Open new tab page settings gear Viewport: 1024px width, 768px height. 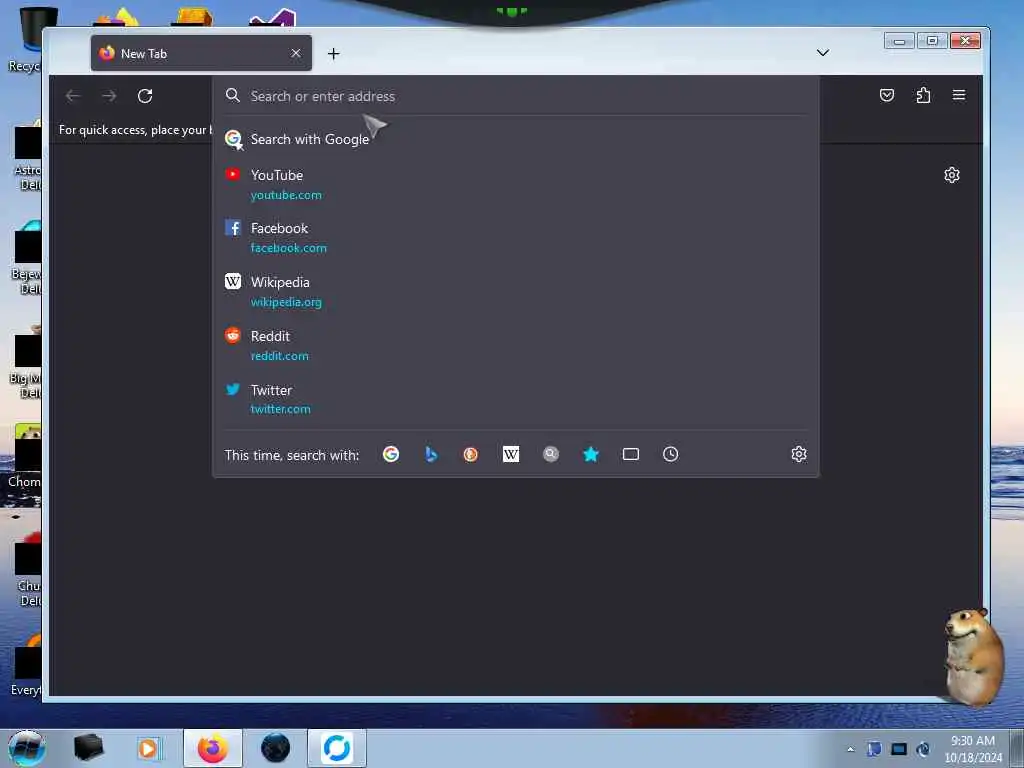952,175
